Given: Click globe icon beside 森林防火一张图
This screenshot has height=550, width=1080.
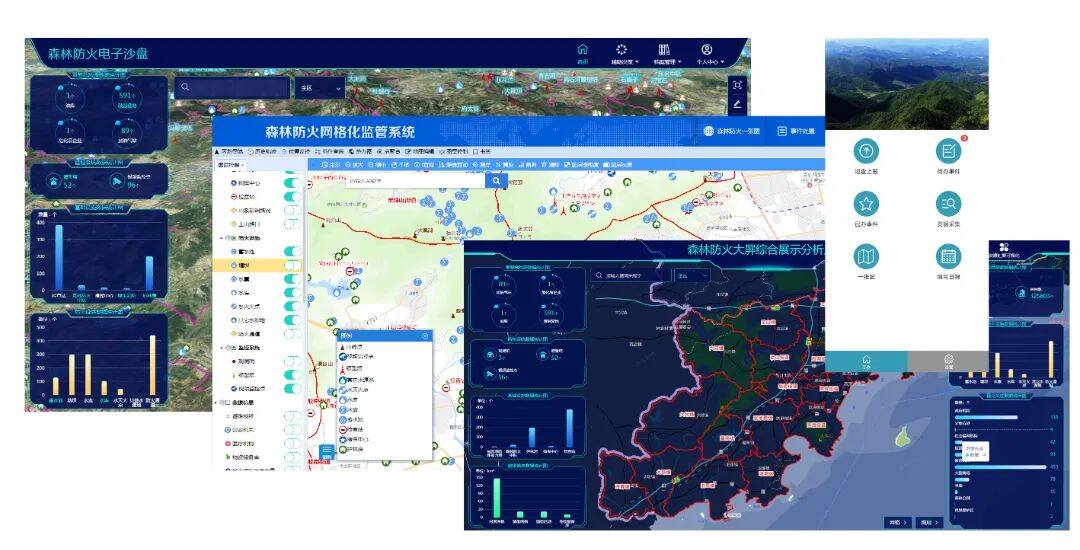Looking at the screenshot, I should point(708,131).
